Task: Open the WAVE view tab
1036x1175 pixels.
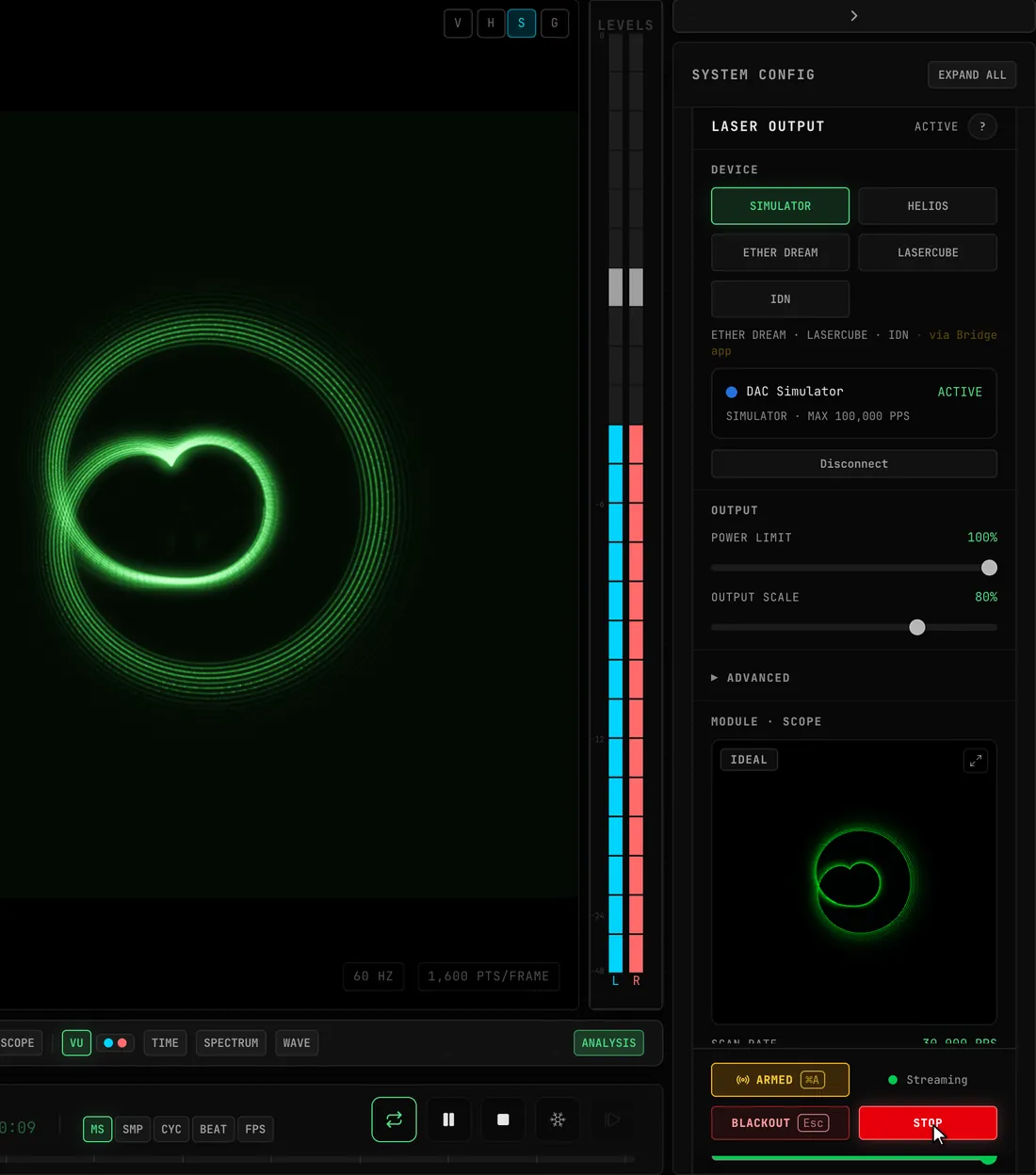Action: point(297,1043)
